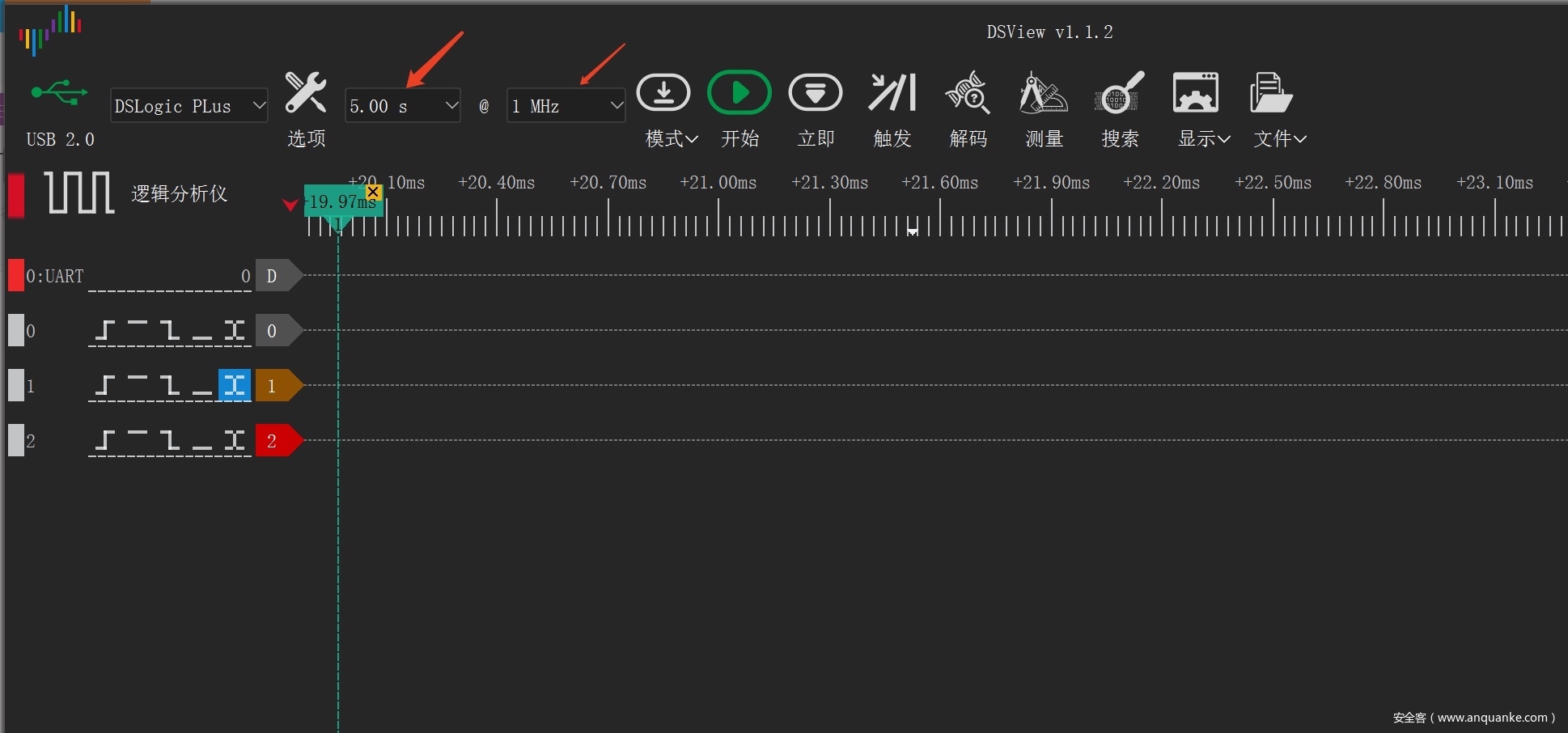1568x733 pixels.
Task: Select rising edge trigger for channel 0
Action: (x=105, y=330)
